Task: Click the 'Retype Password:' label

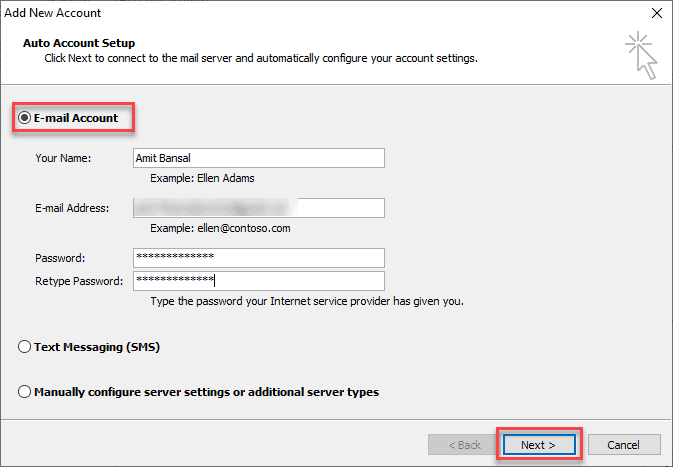Action: click(79, 281)
